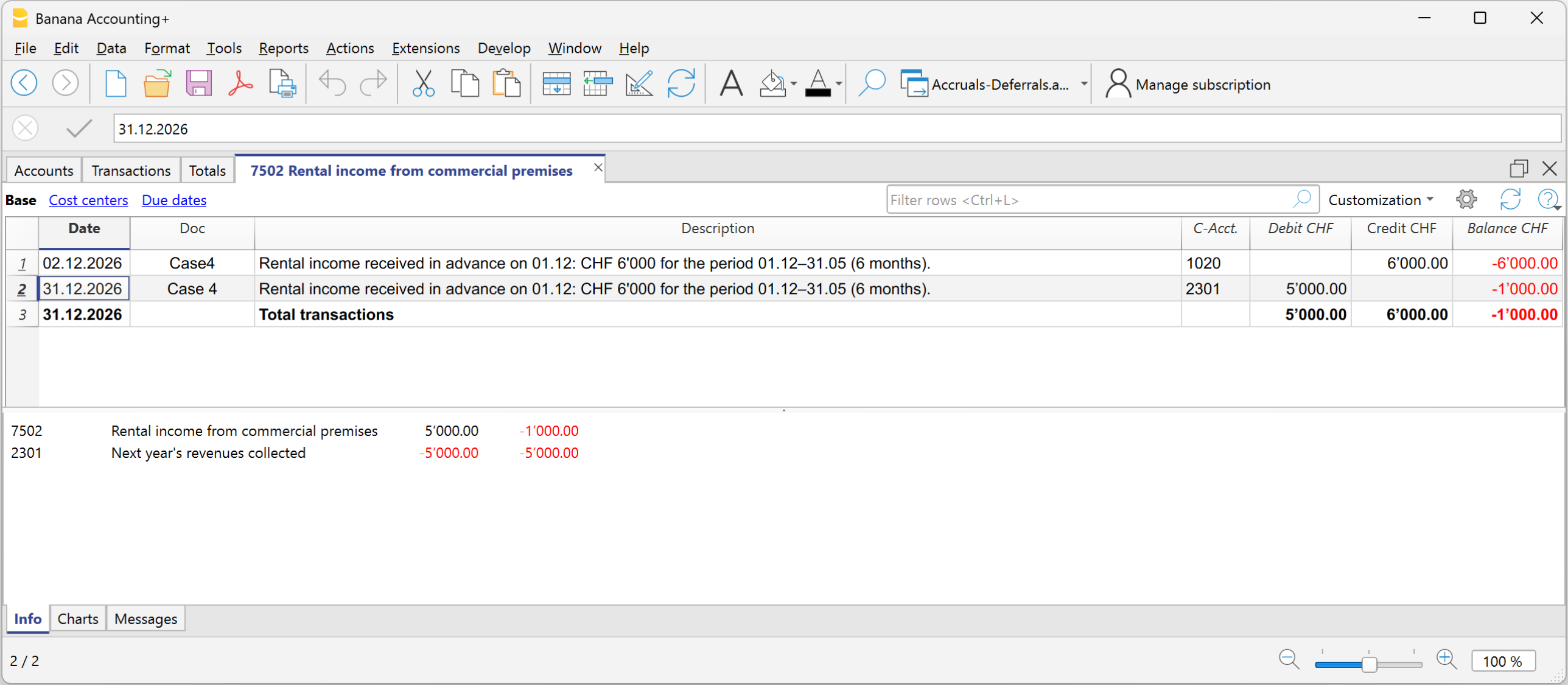Image resolution: width=1568 pixels, height=685 pixels.
Task: Open table settings gear icon
Action: point(1466,200)
